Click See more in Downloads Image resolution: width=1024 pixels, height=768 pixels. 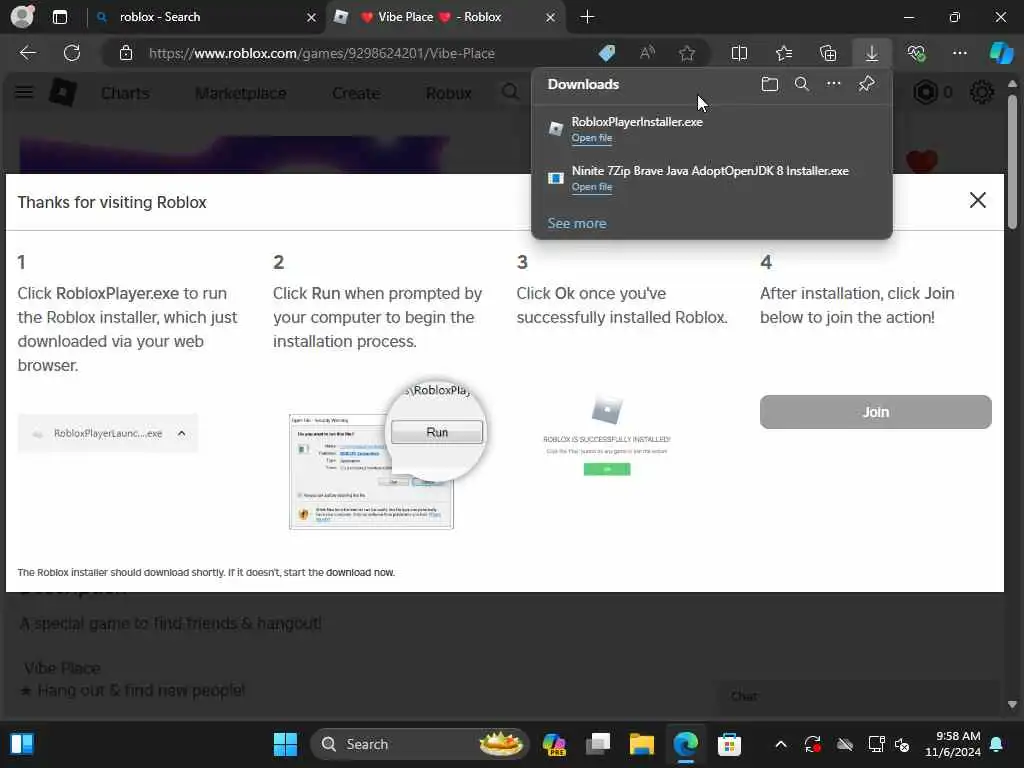[x=577, y=223]
